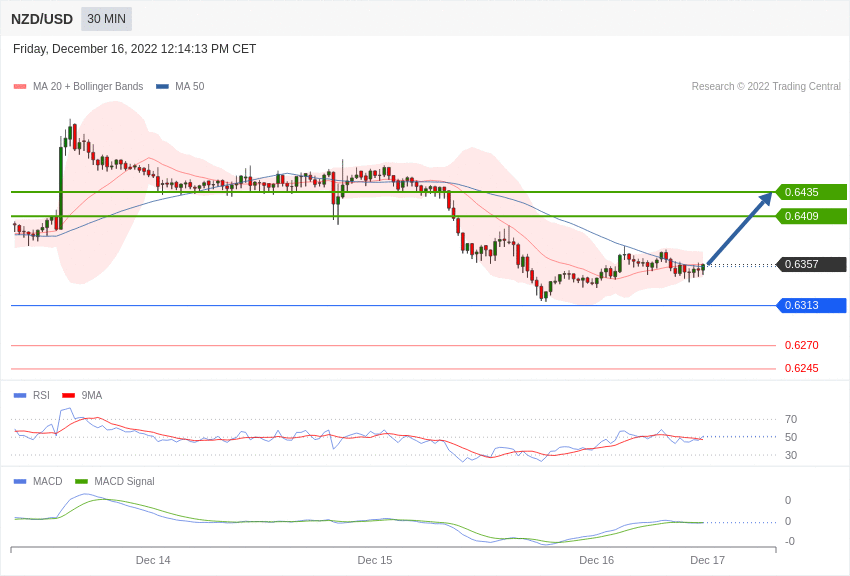
Task: Click the 0.6435 resistance level tag
Action: (810, 192)
